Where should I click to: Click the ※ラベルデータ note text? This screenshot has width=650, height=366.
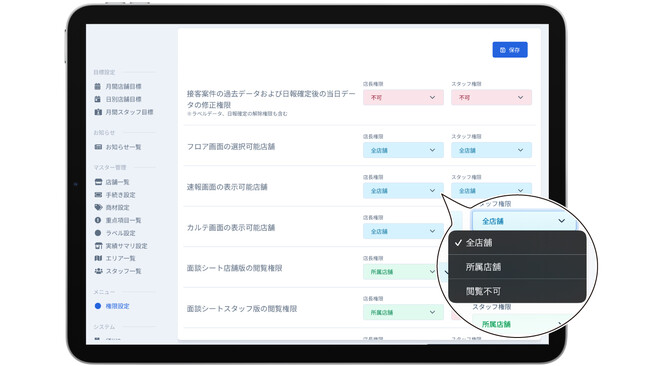(237, 114)
